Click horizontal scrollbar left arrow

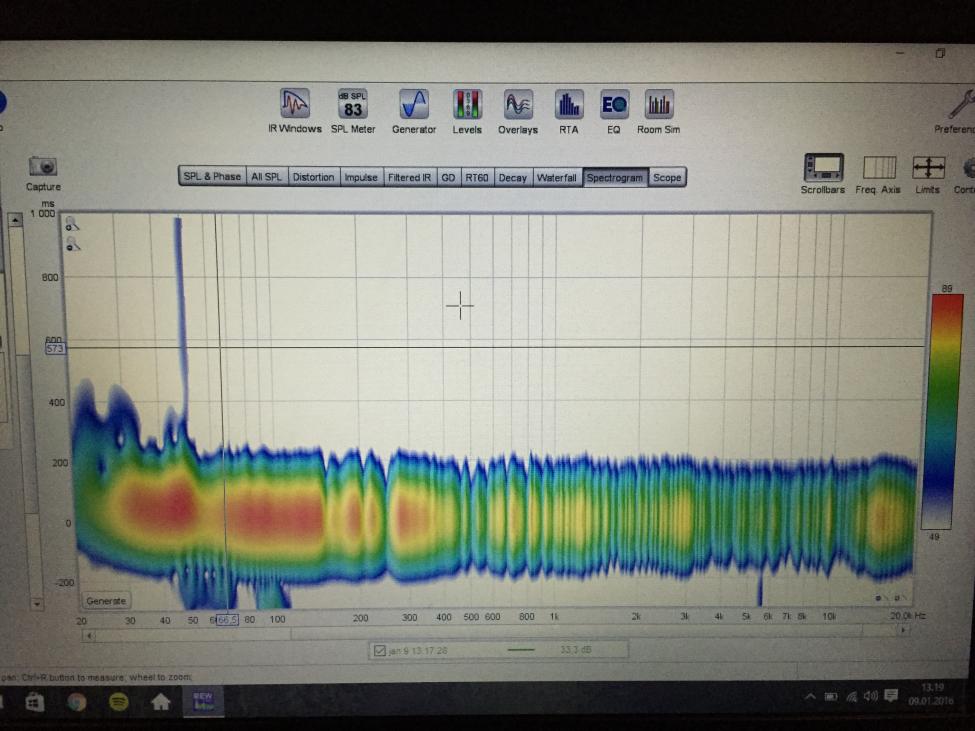click(x=90, y=635)
